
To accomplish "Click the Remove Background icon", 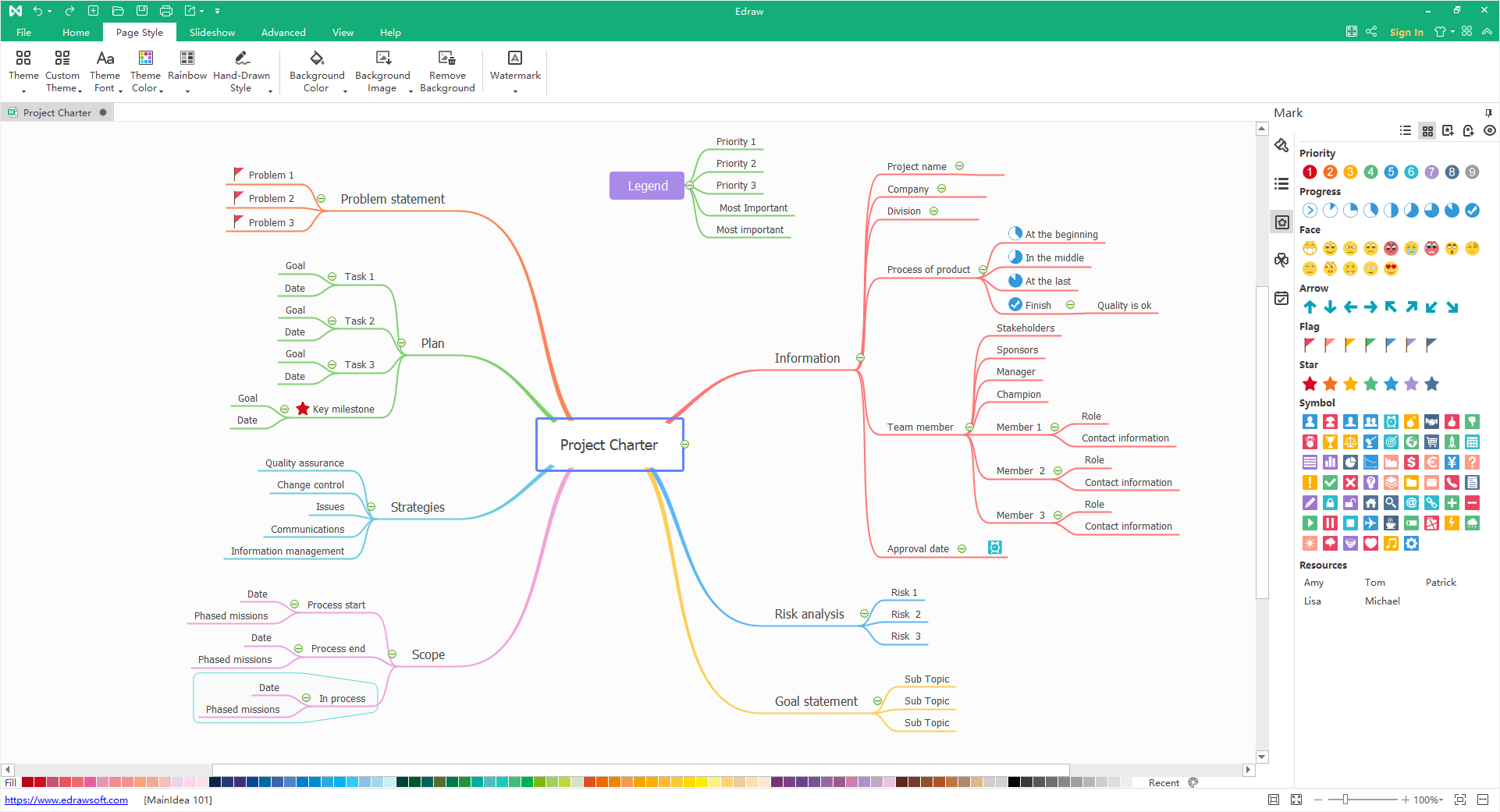I will coord(447,59).
